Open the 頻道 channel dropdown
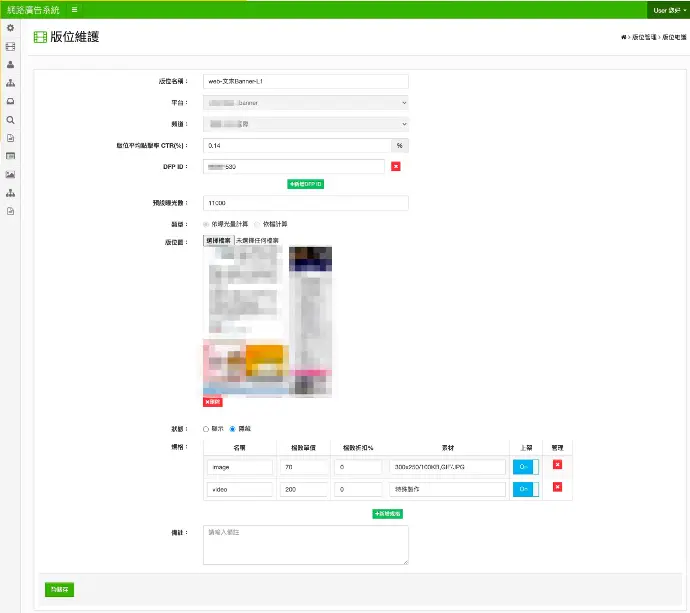Screen dimensions: 690x613 tap(305, 123)
